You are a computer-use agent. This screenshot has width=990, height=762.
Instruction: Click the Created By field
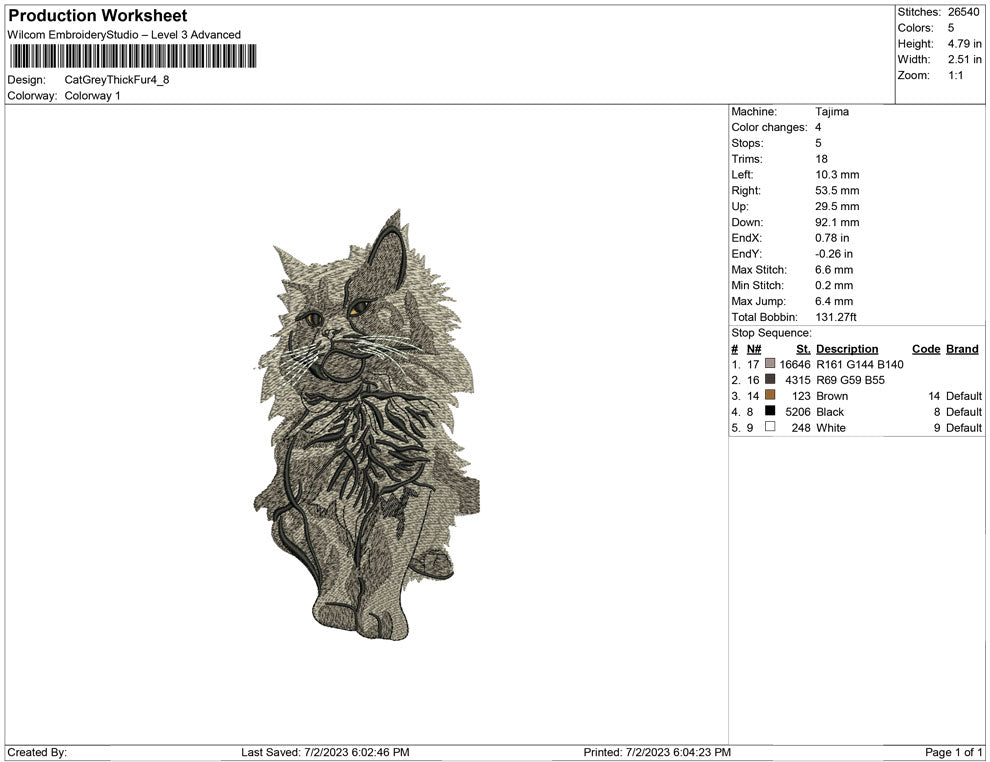[x=40, y=751]
